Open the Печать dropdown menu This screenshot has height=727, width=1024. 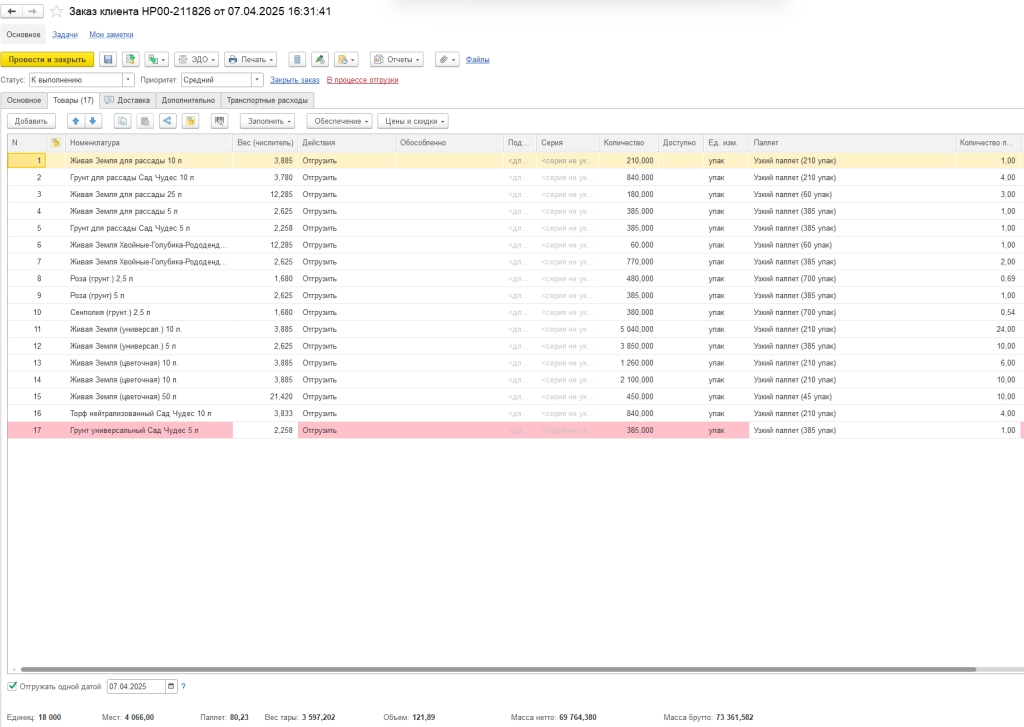250,60
